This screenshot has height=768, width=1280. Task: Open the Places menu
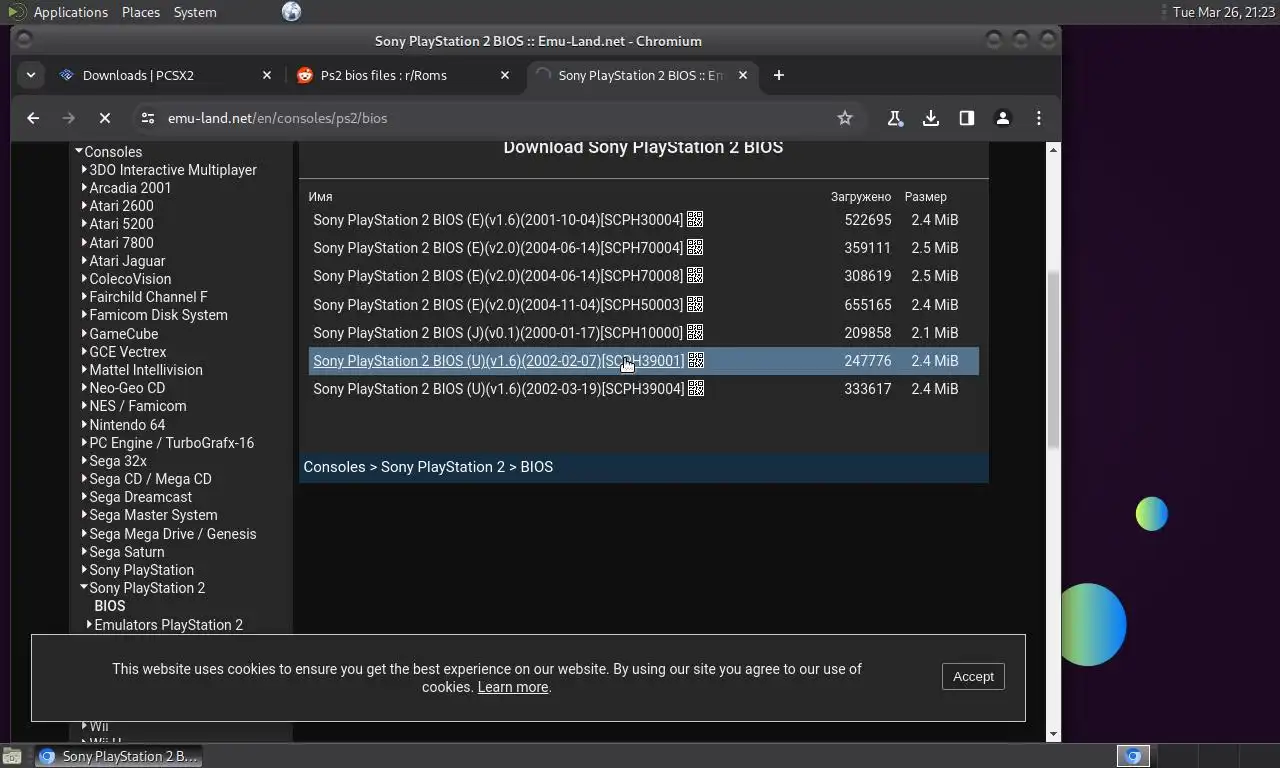(140, 12)
